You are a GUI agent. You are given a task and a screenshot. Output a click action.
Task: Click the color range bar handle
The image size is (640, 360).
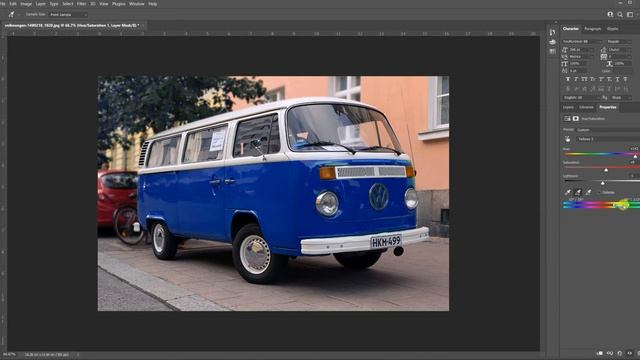click(x=622, y=204)
